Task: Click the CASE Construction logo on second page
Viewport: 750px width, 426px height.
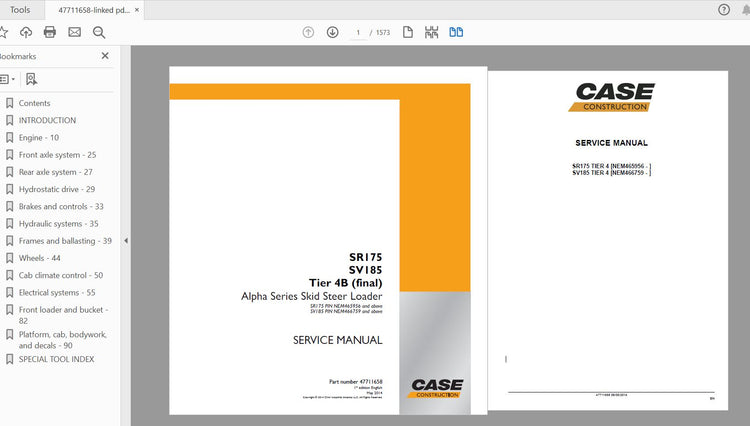Action: 612,97
